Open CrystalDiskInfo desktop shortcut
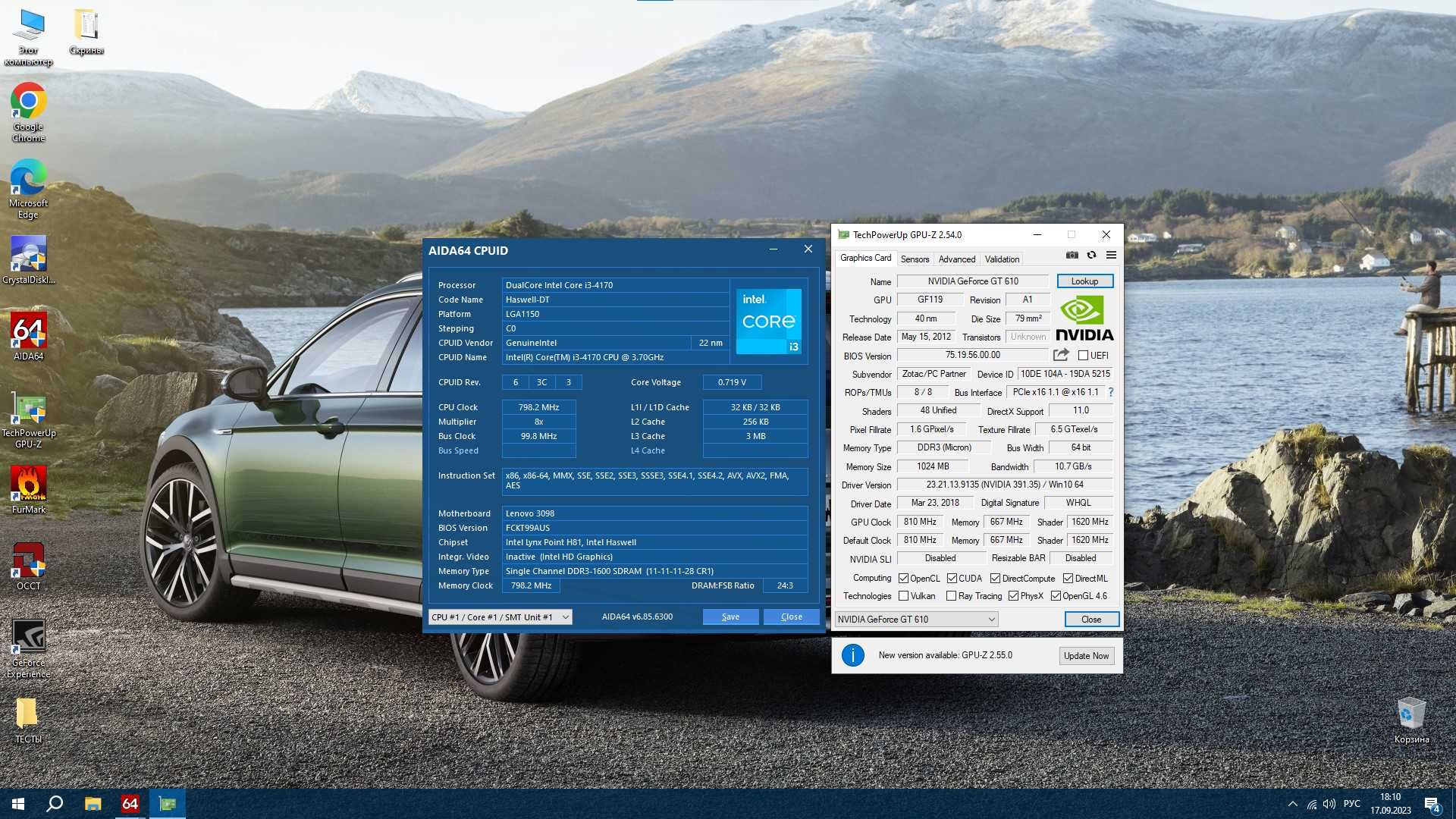The height and width of the screenshot is (819, 1456). pyautogui.click(x=28, y=260)
